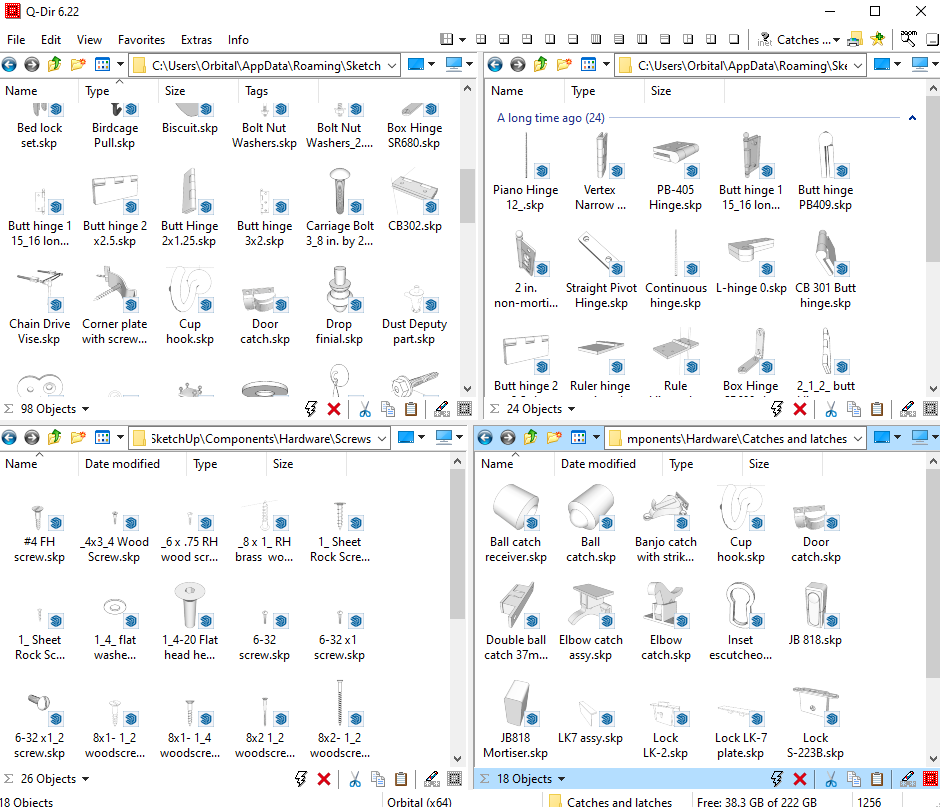Switch to two stacked panes layout
Image resolution: width=940 pixels, height=807 pixels.
coord(573,40)
